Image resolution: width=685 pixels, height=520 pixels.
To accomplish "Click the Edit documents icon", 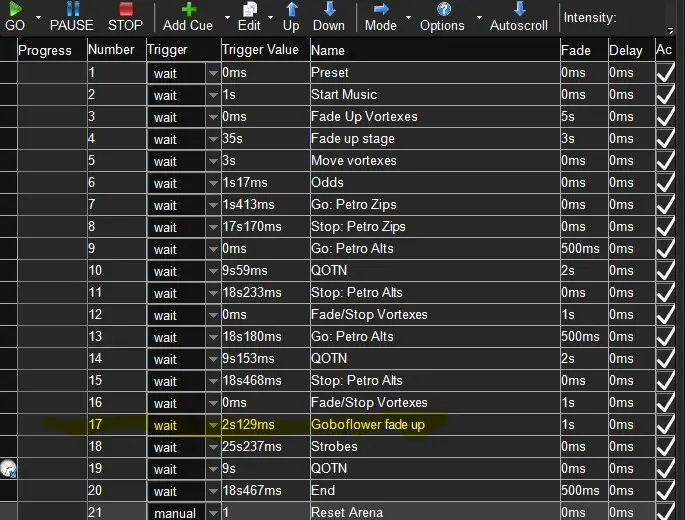I will 250,10.
